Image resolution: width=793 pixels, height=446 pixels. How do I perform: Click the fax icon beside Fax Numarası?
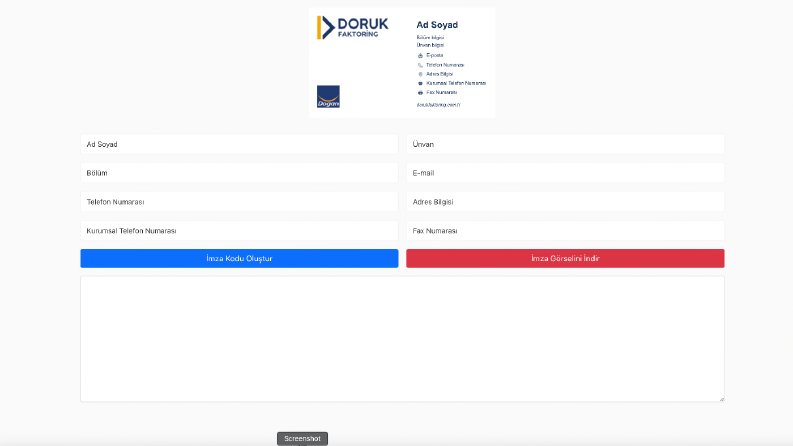tap(420, 93)
